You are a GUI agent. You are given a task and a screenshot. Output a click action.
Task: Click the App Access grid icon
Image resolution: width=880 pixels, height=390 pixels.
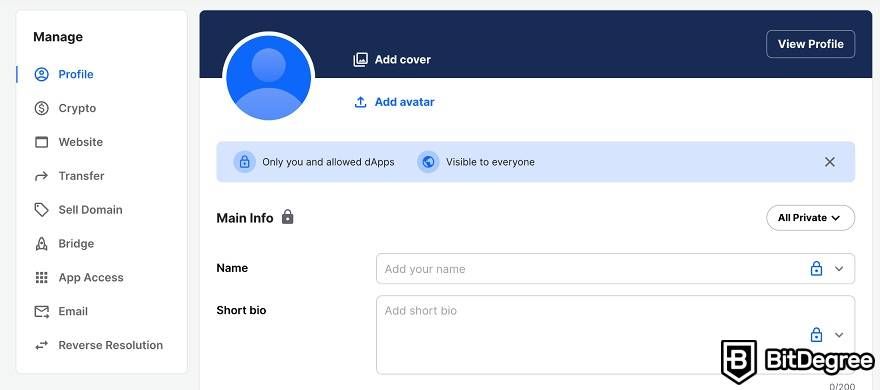tap(42, 277)
